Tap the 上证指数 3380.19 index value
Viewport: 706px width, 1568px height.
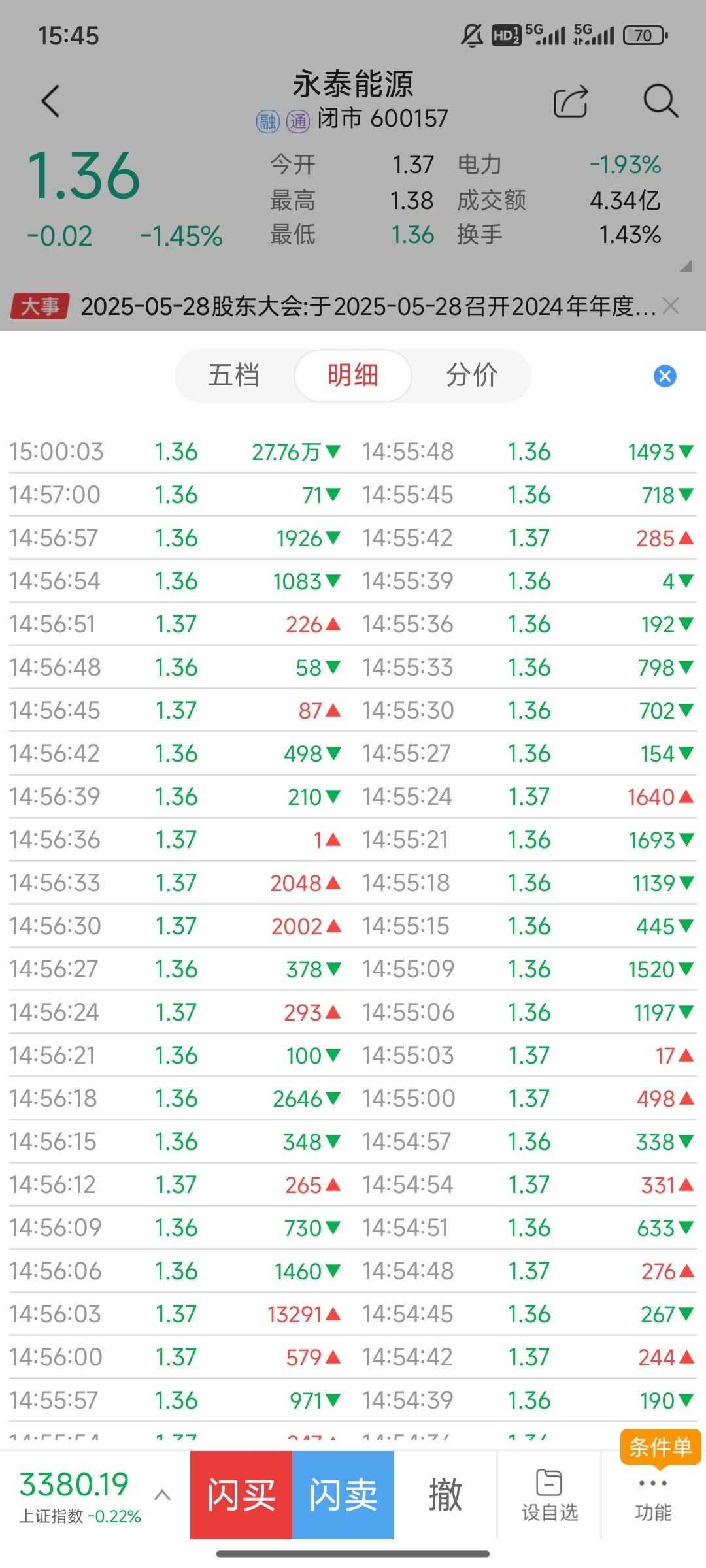74,1484
